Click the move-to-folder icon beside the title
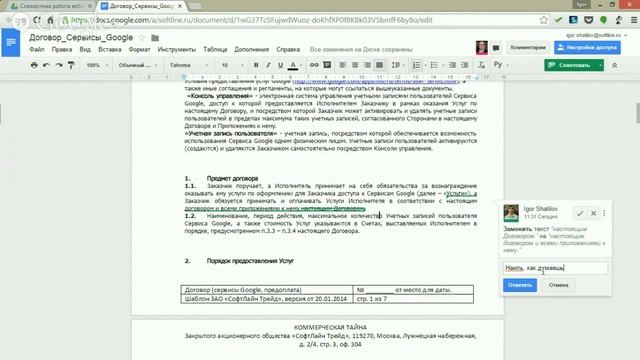This screenshot has height=360, width=640. pyautogui.click(x=155, y=38)
